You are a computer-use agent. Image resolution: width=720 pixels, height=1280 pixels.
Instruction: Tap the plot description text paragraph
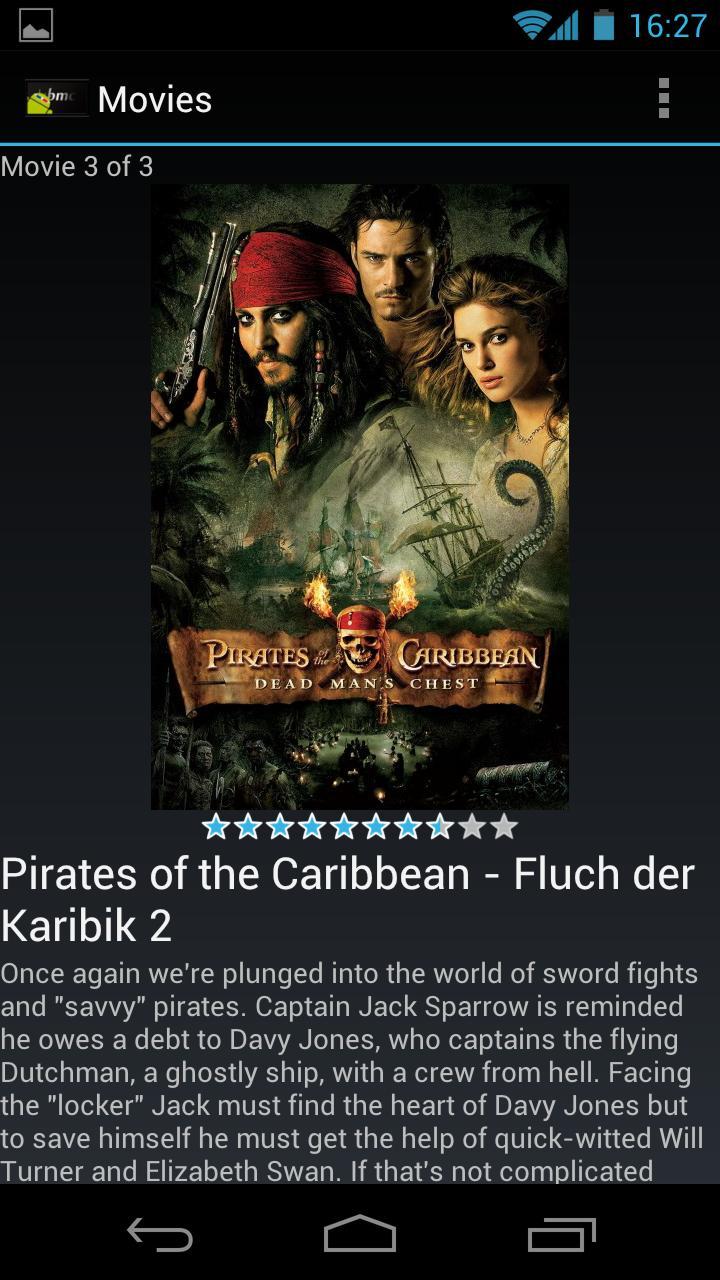coord(352,1072)
